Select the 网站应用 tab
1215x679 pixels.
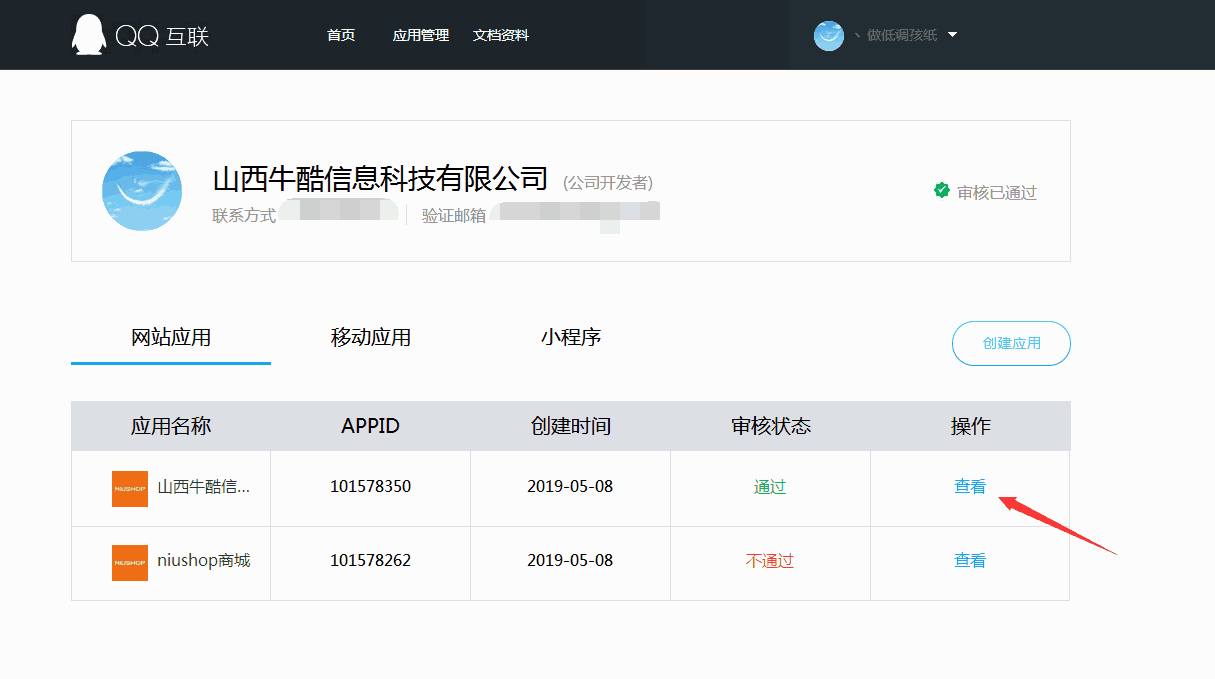tap(171, 337)
